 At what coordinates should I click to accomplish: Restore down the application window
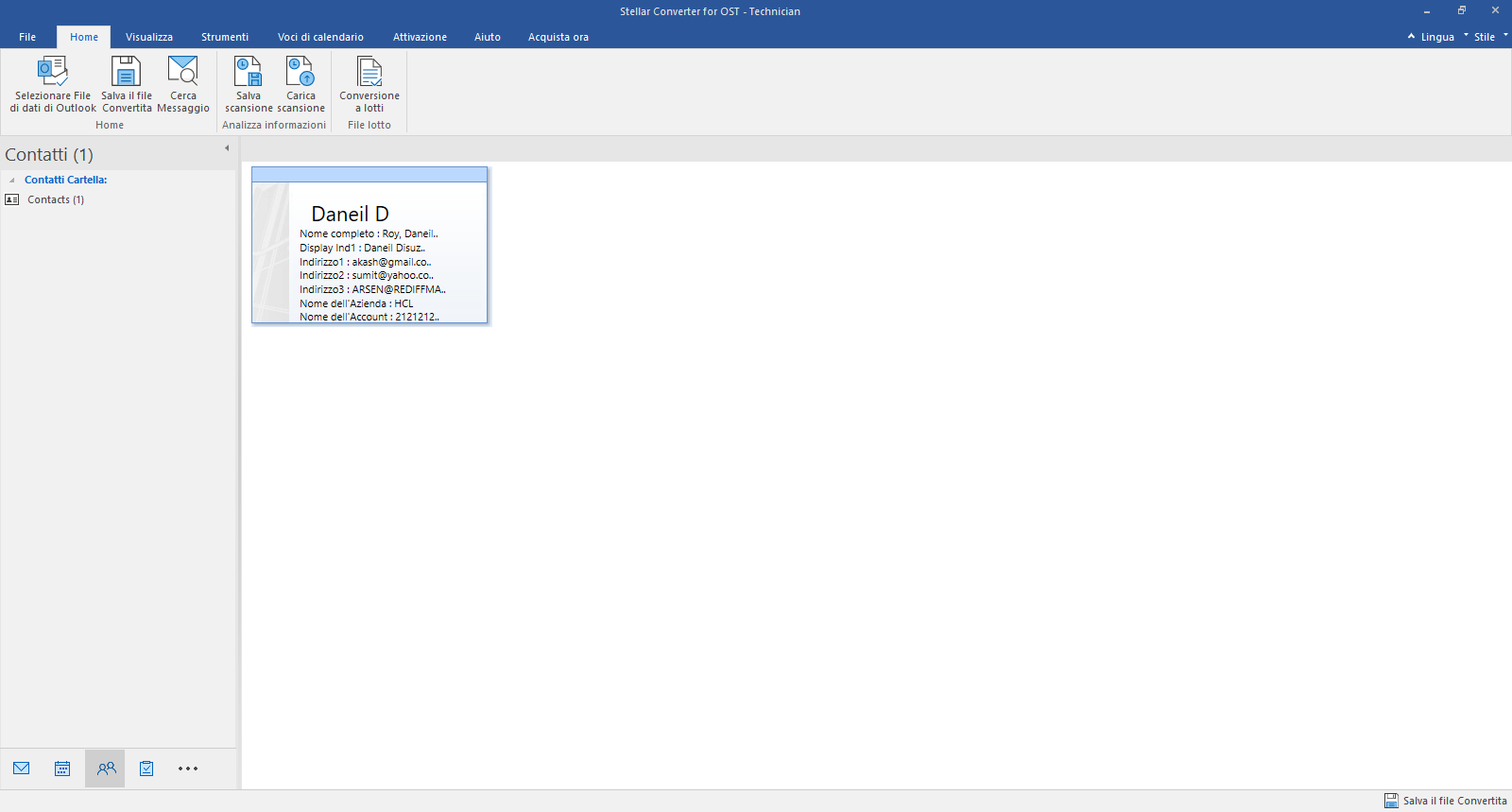[x=1461, y=10]
